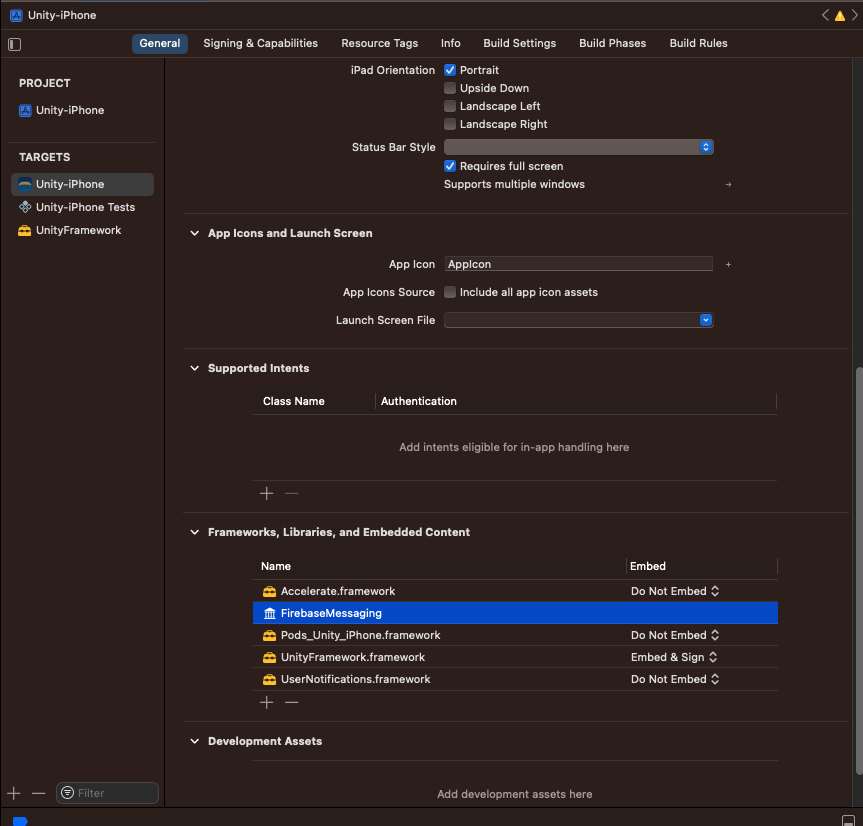Disable iPad Portrait orientation checkbox

pyautogui.click(x=450, y=70)
